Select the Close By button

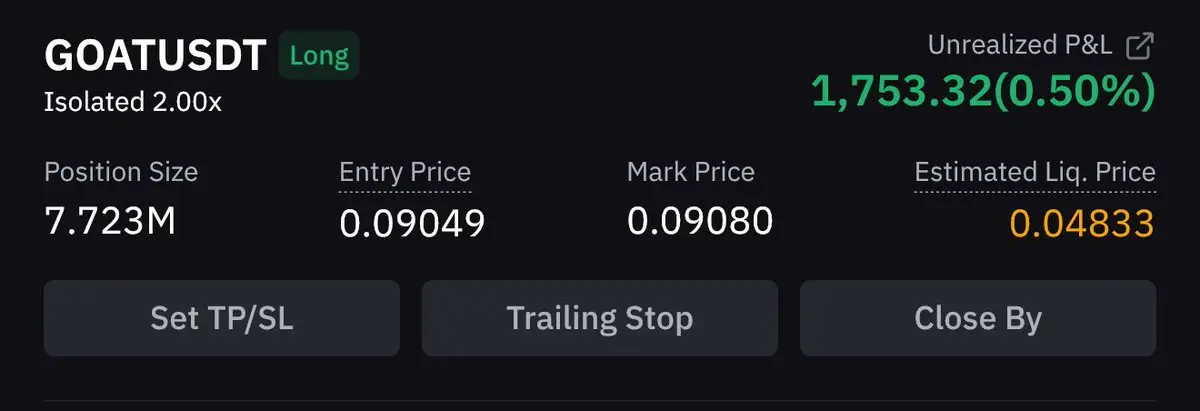(977, 318)
